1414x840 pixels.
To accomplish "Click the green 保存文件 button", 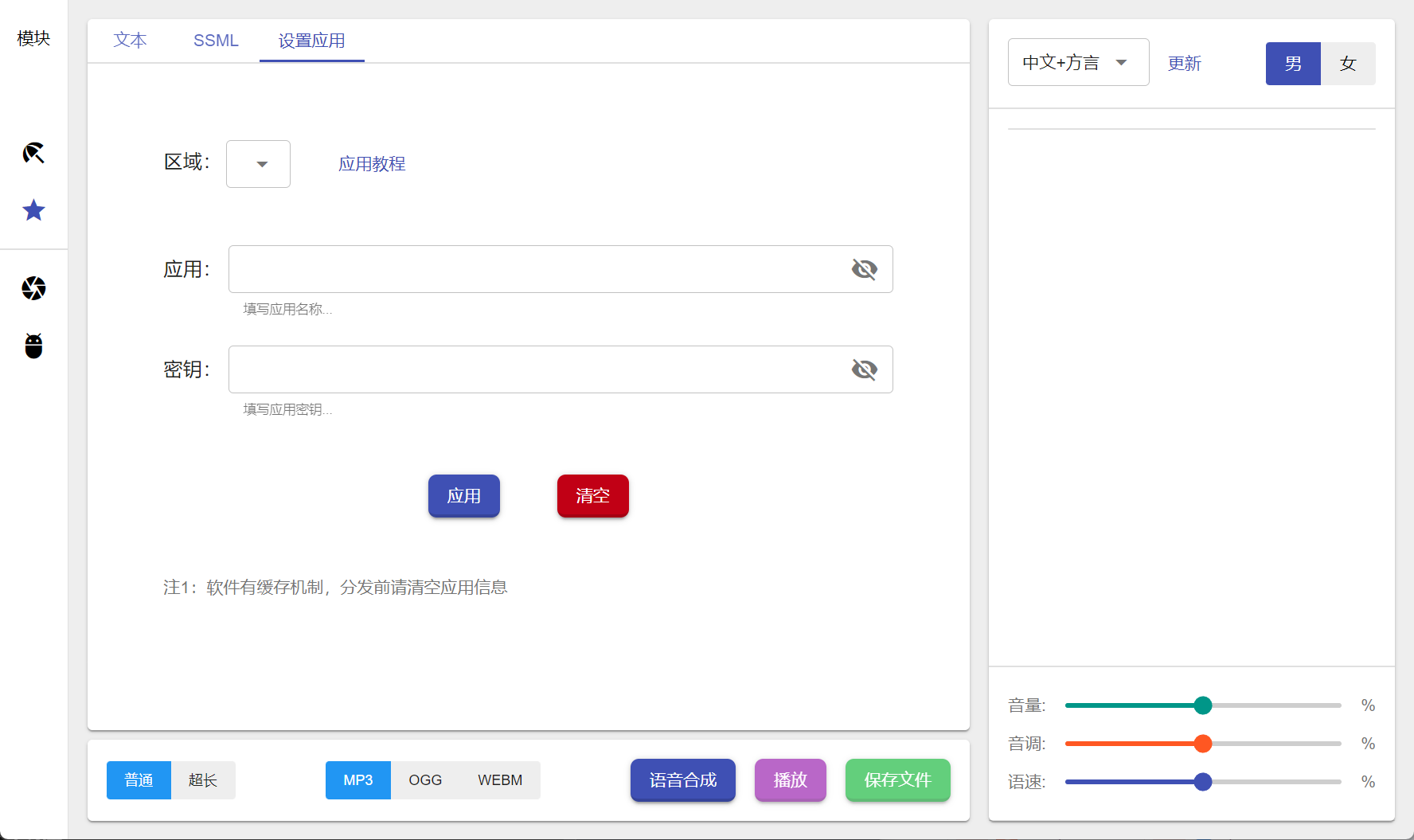I will (898, 780).
